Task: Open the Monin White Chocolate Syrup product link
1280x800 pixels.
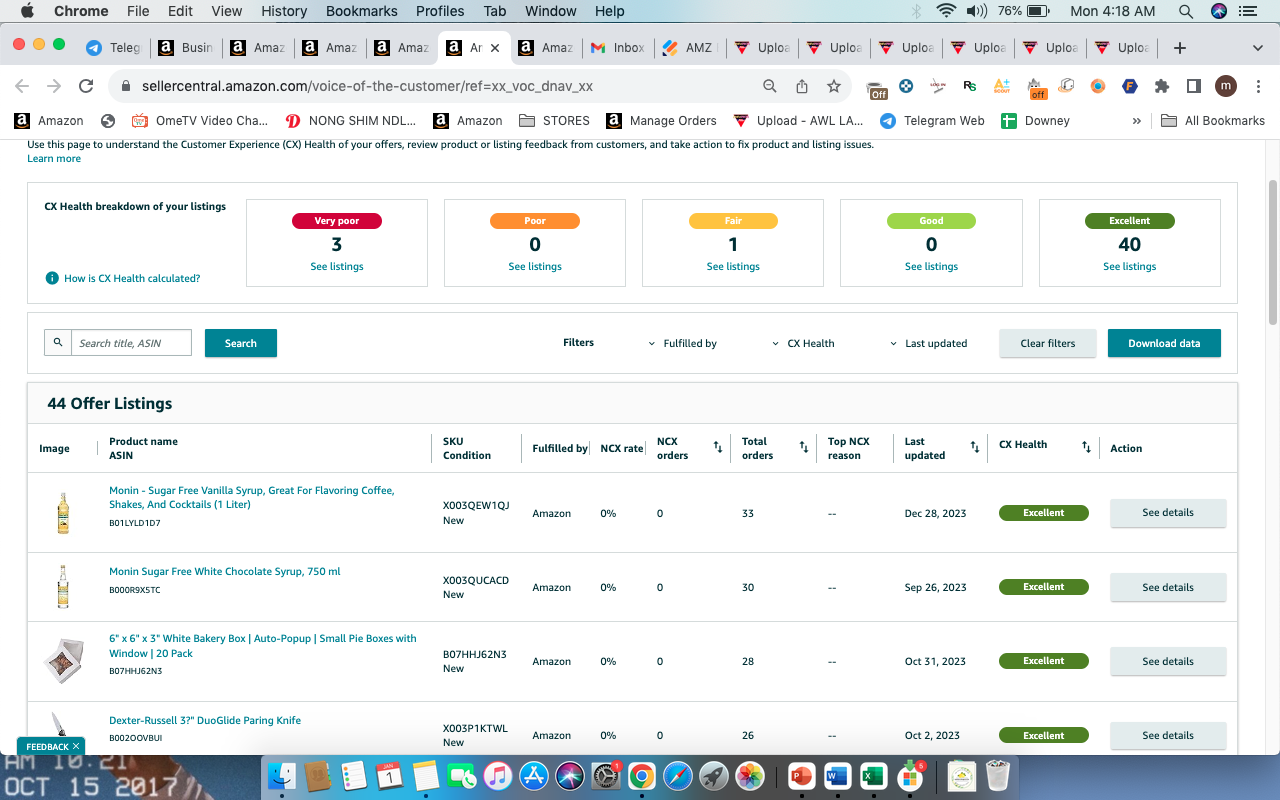Action: pos(225,572)
